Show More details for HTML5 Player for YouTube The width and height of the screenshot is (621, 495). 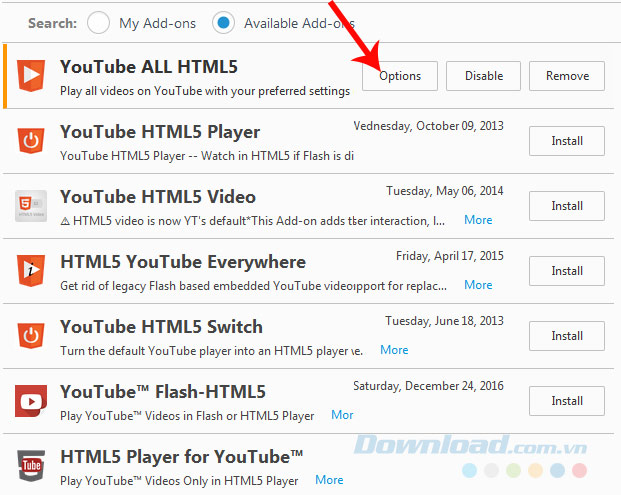point(329,480)
